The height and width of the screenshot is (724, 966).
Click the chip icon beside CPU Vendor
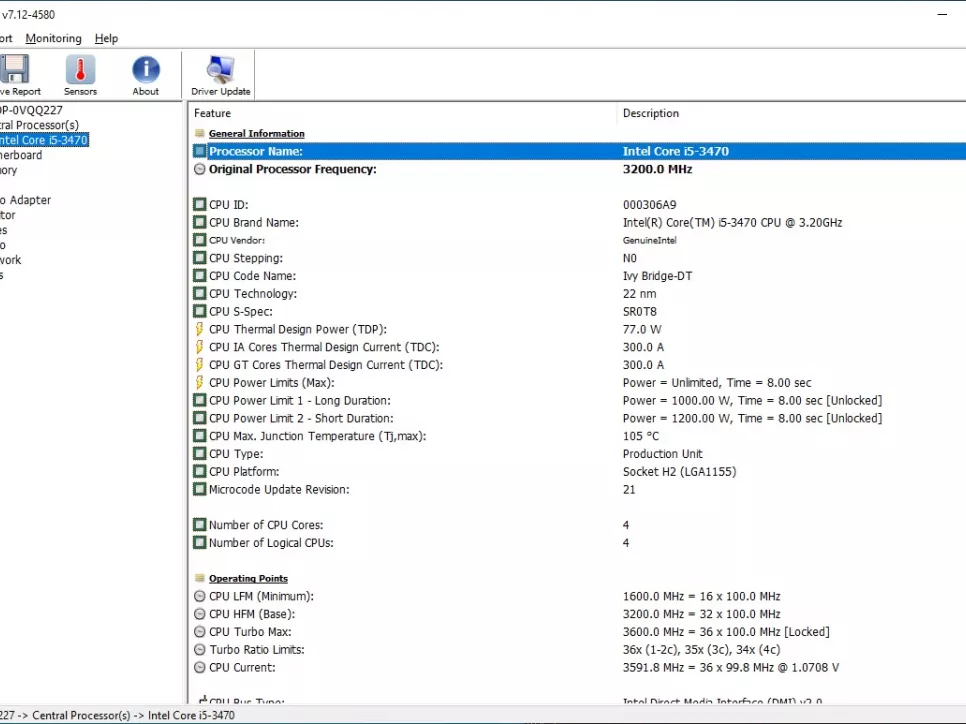(200, 240)
